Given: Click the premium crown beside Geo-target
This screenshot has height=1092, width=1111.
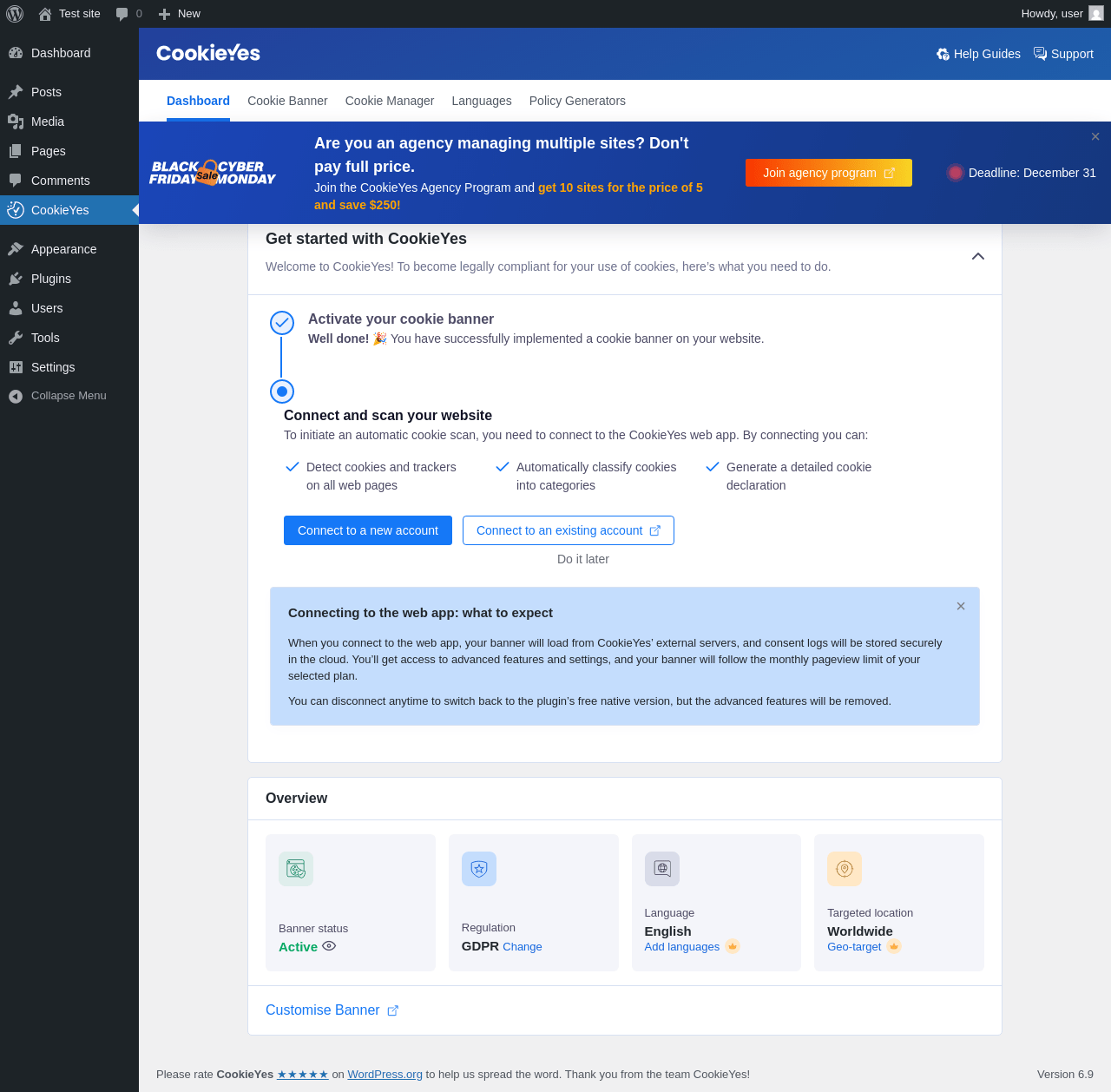Looking at the screenshot, I should coord(894,946).
